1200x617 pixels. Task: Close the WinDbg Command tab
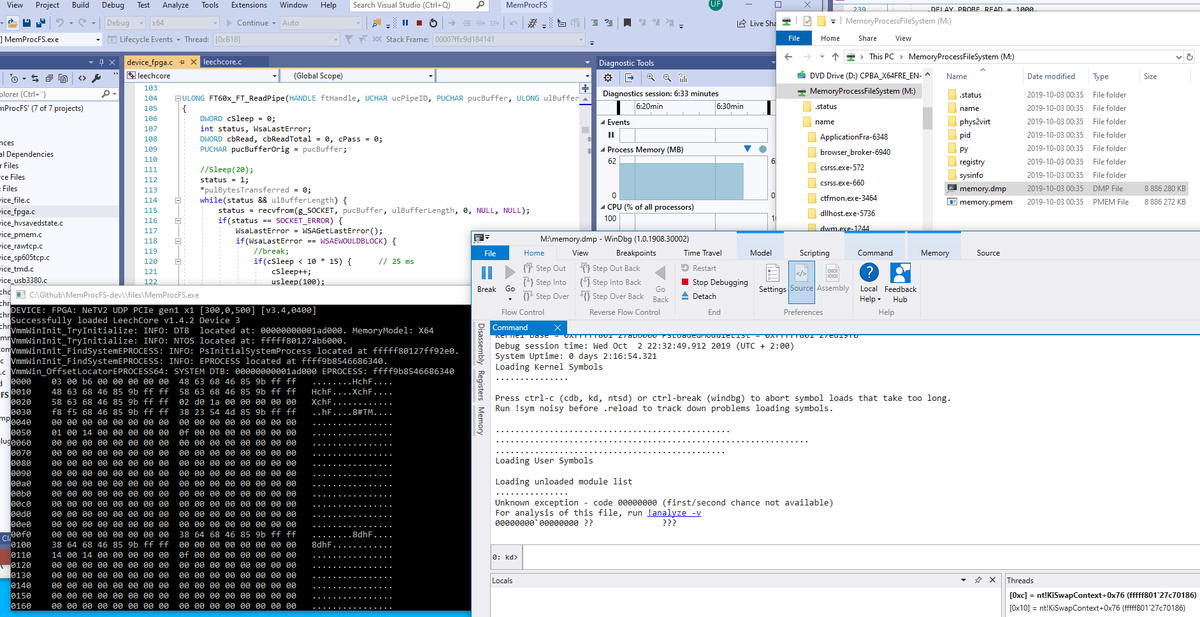click(x=558, y=327)
